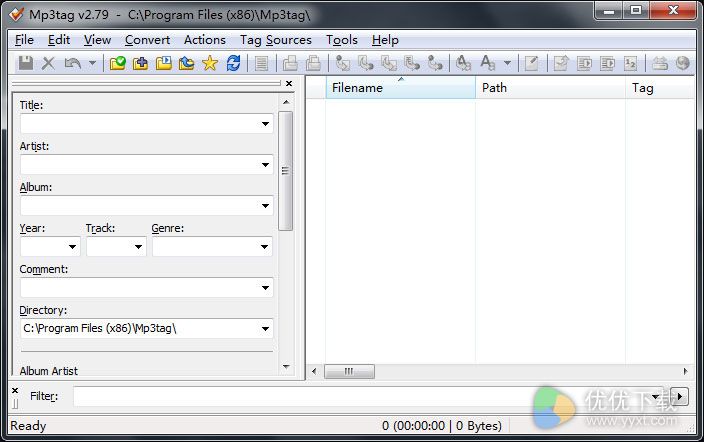Click the tag panel vertical scrollbar thumb
The image size is (704, 442).
coord(285,171)
